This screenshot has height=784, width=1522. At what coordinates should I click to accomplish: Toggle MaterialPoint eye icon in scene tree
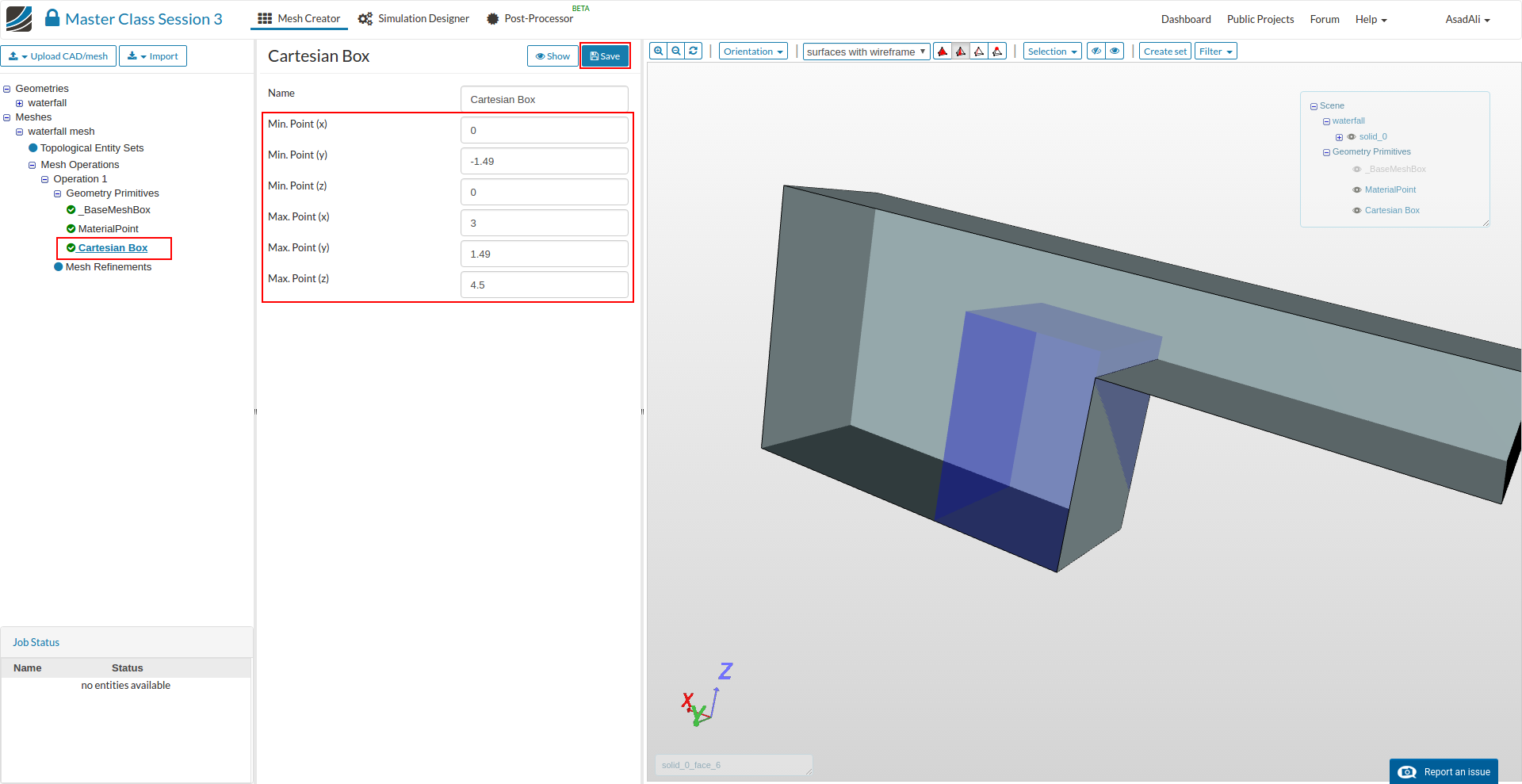pos(1357,190)
